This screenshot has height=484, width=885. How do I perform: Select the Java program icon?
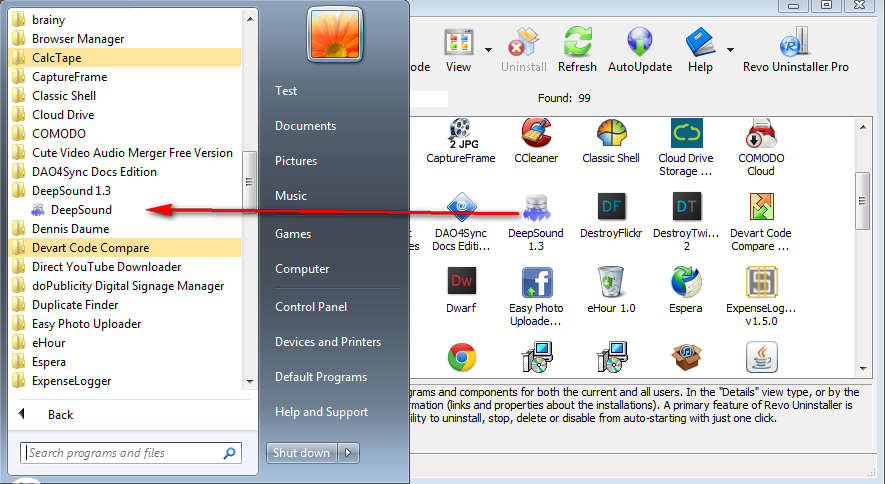(x=761, y=357)
